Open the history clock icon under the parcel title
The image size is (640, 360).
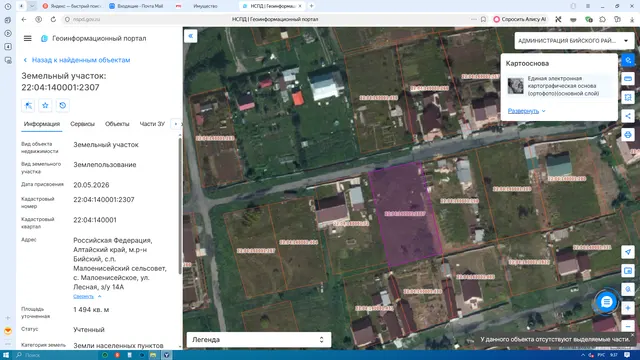click(x=62, y=105)
